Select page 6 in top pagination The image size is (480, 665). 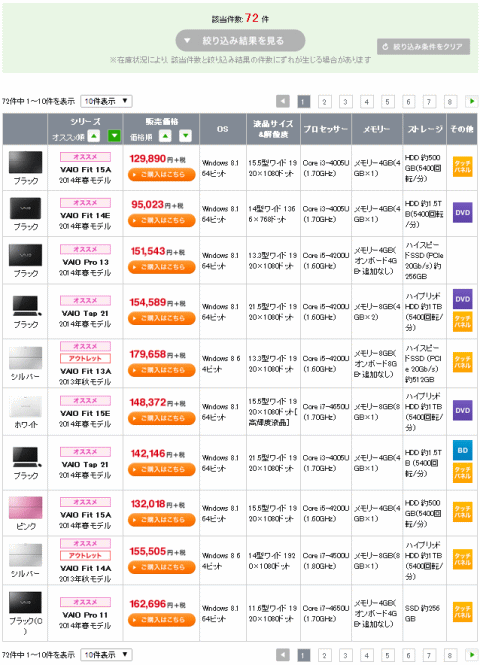tap(408, 102)
